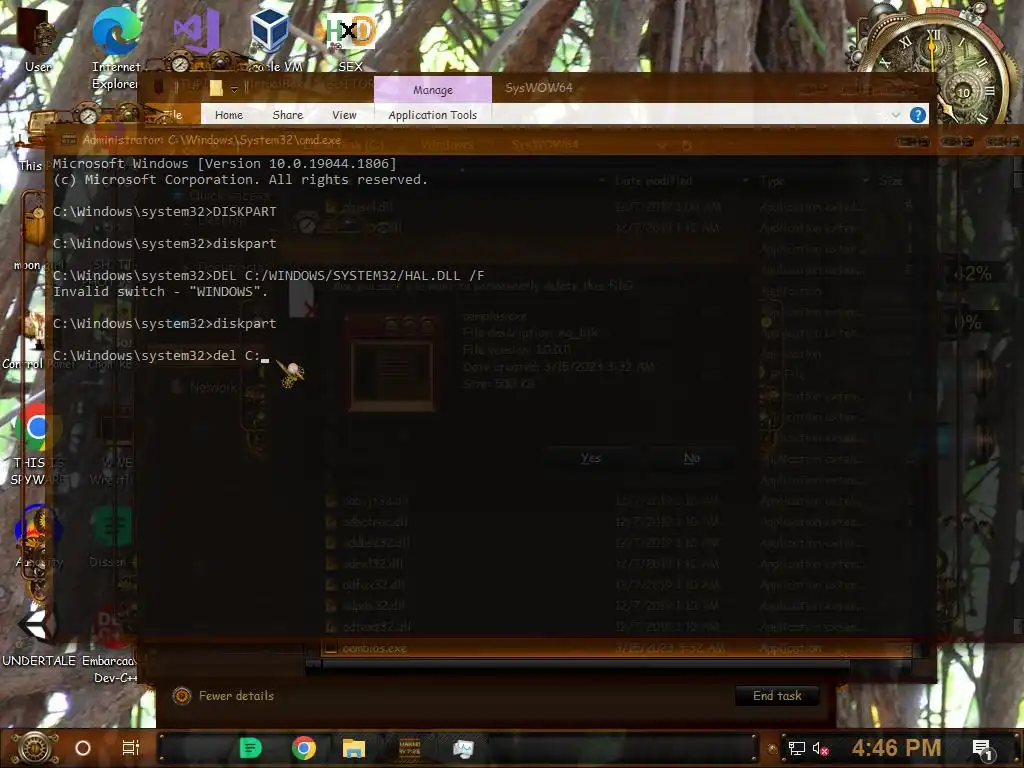Open the HxD hex editor desktop icon
1024x768 pixels.
pos(351,40)
